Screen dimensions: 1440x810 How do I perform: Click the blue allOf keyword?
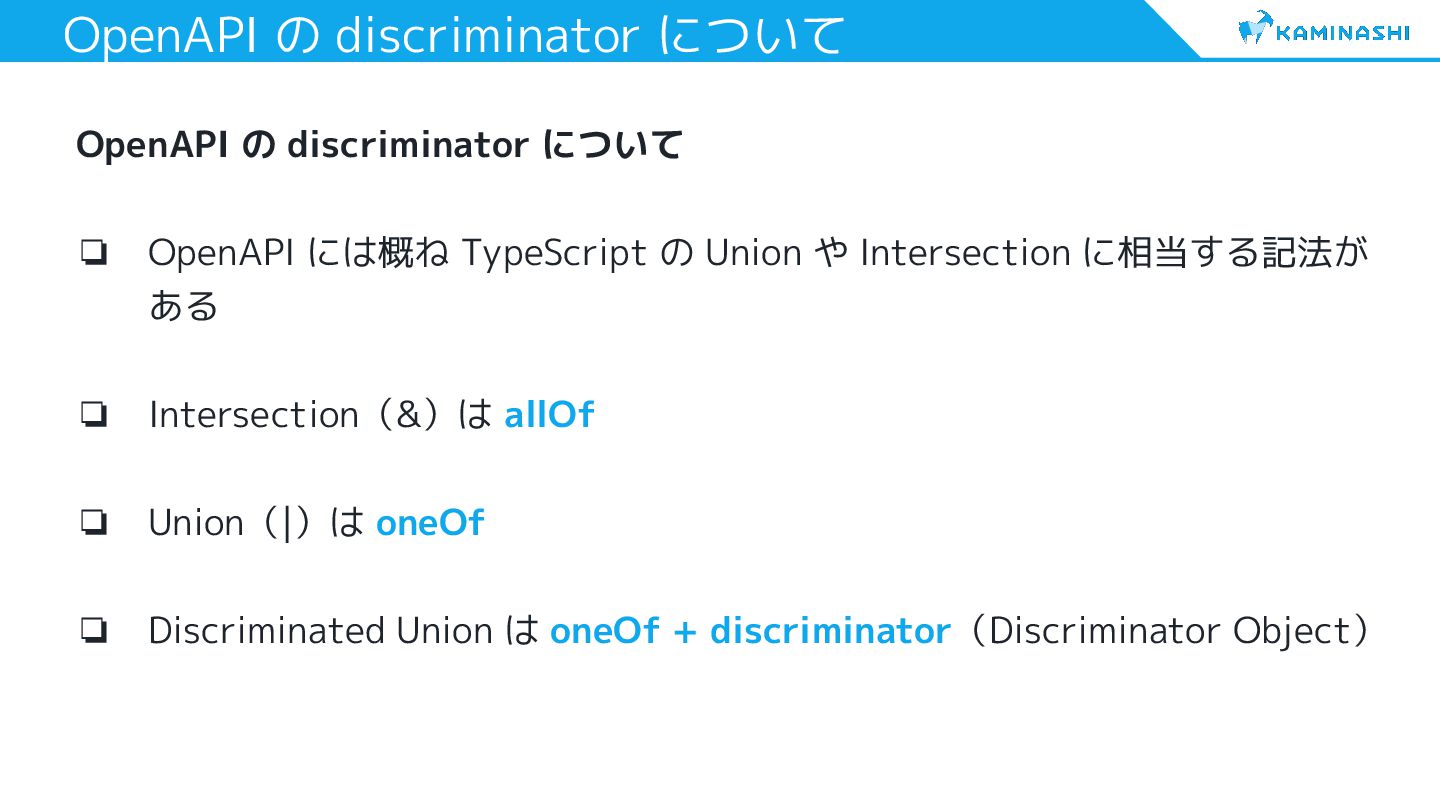click(549, 414)
